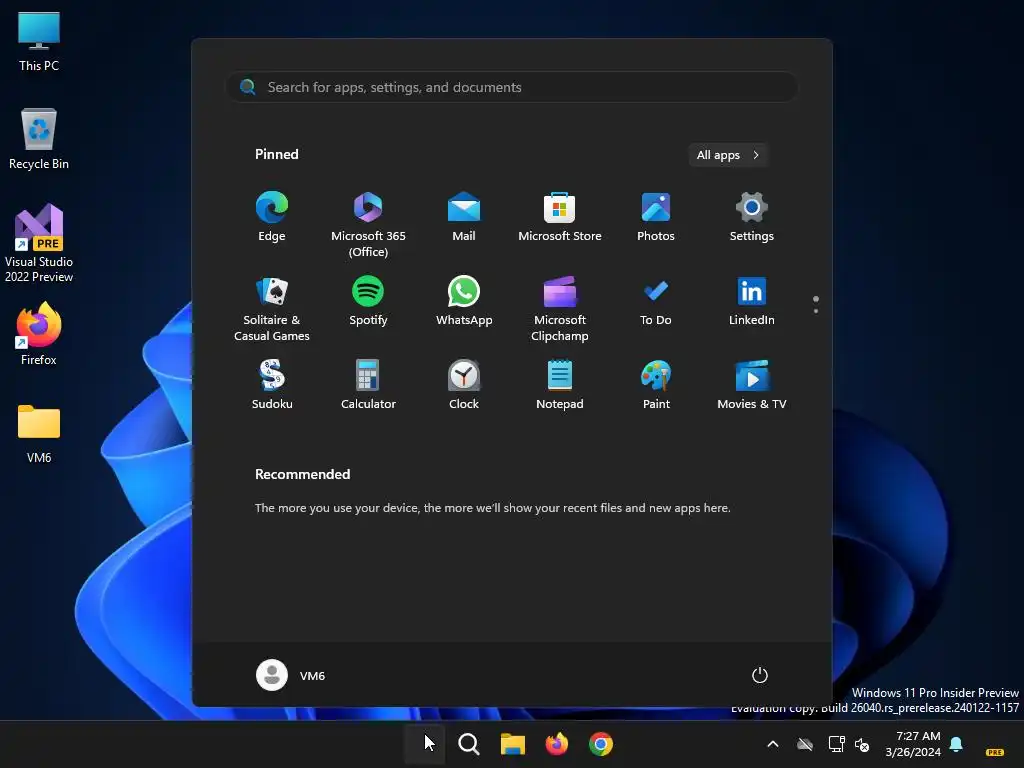Launch the To Do app
The width and height of the screenshot is (1024, 768).
click(x=656, y=301)
